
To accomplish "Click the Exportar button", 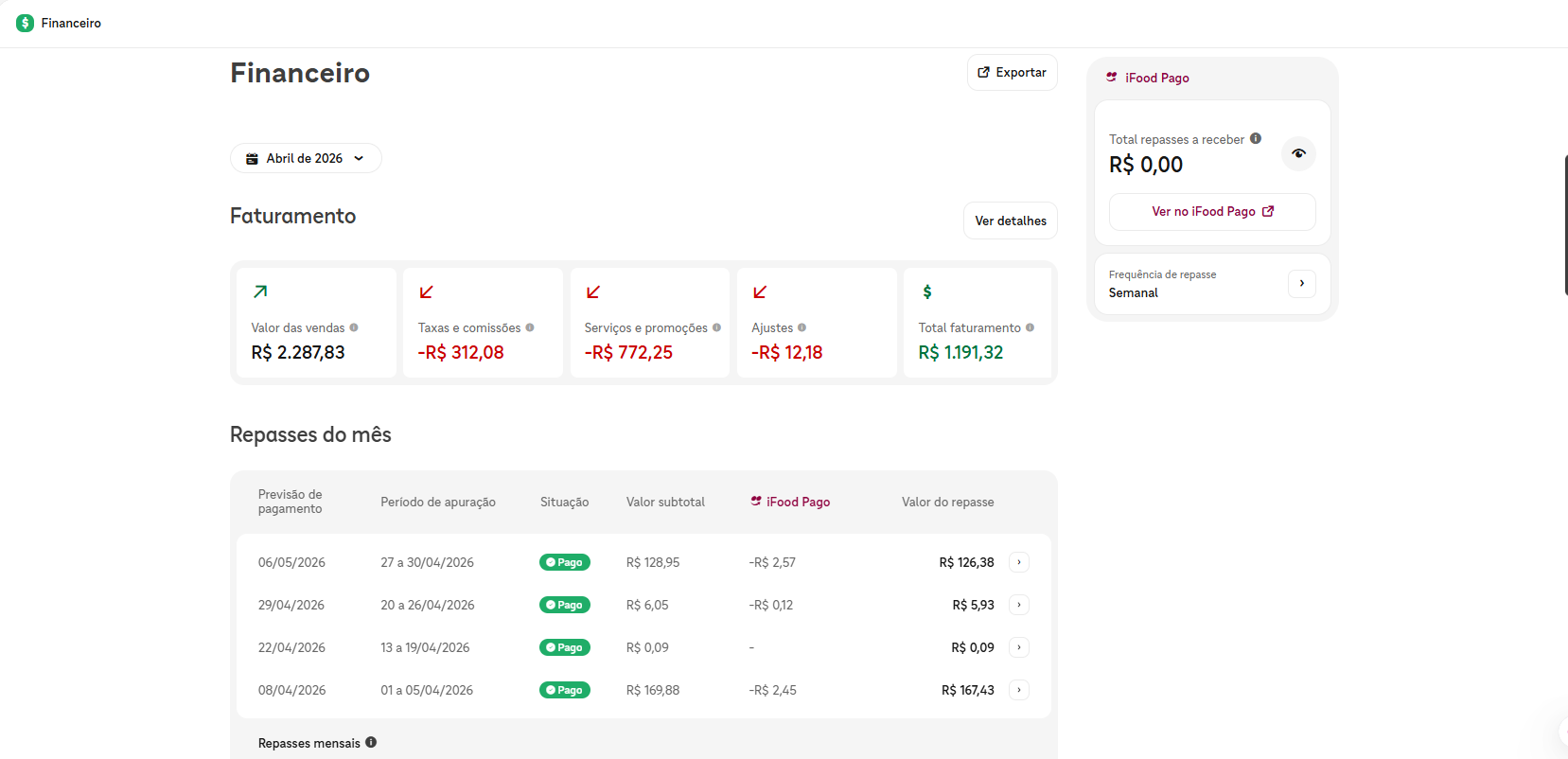I will click(x=1012, y=72).
